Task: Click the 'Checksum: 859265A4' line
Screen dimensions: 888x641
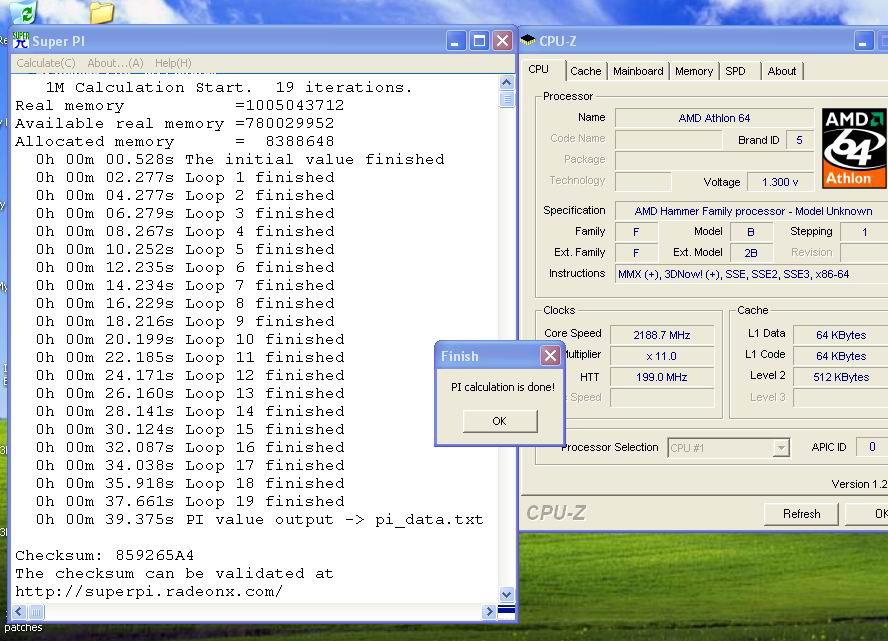Action: (104, 555)
